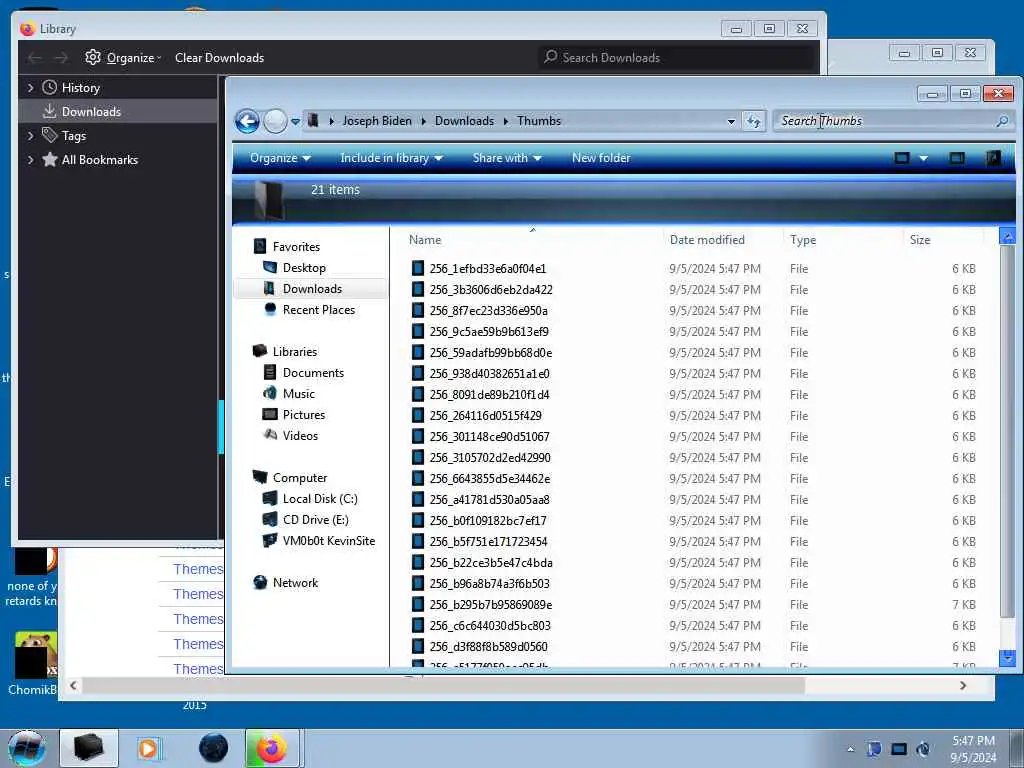Click Joseph Biden in address breadcrumb

tap(377, 121)
